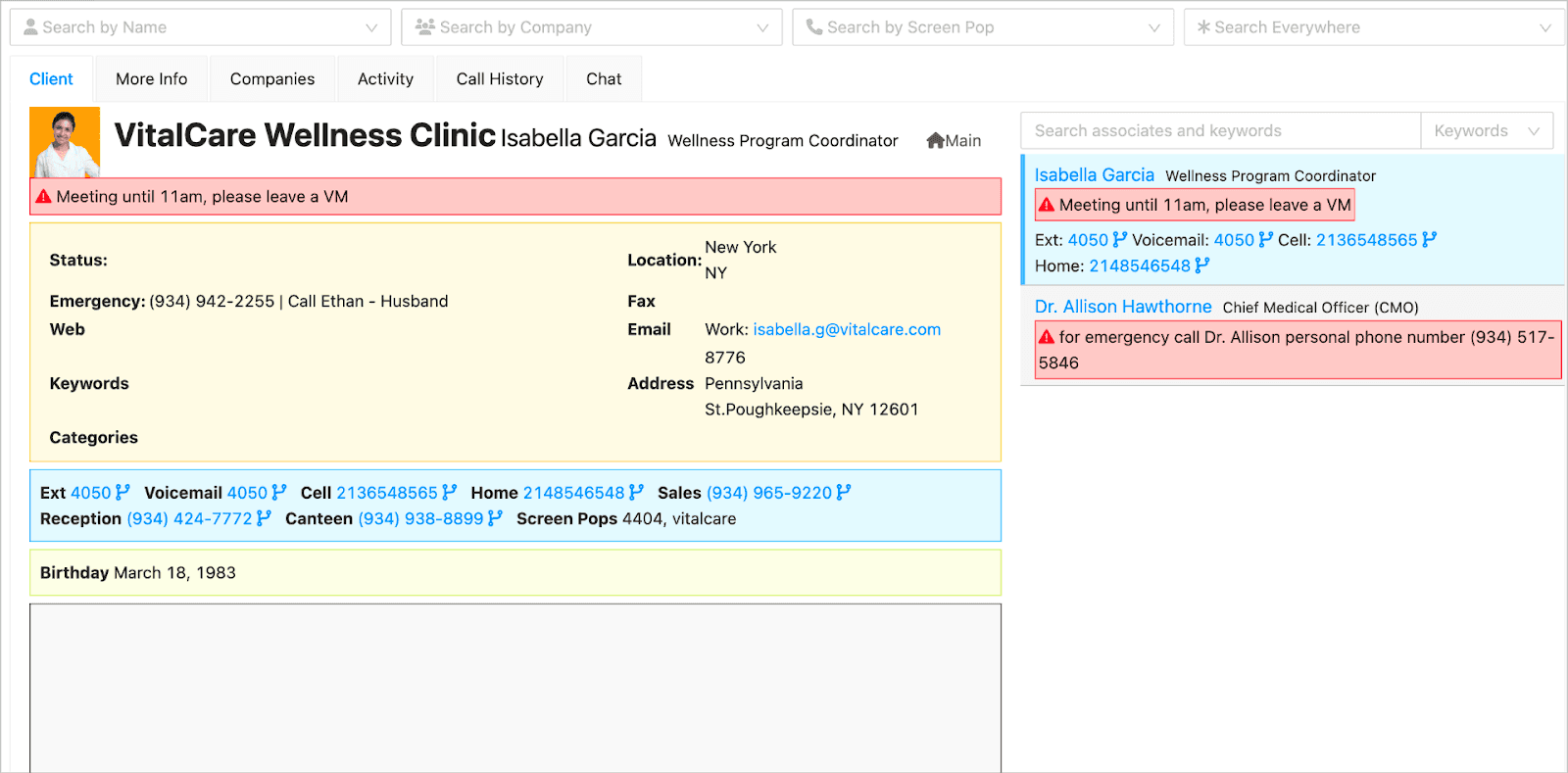Focus the Search by Company field
Image resolution: width=1568 pixels, height=773 pixels.
592,27
